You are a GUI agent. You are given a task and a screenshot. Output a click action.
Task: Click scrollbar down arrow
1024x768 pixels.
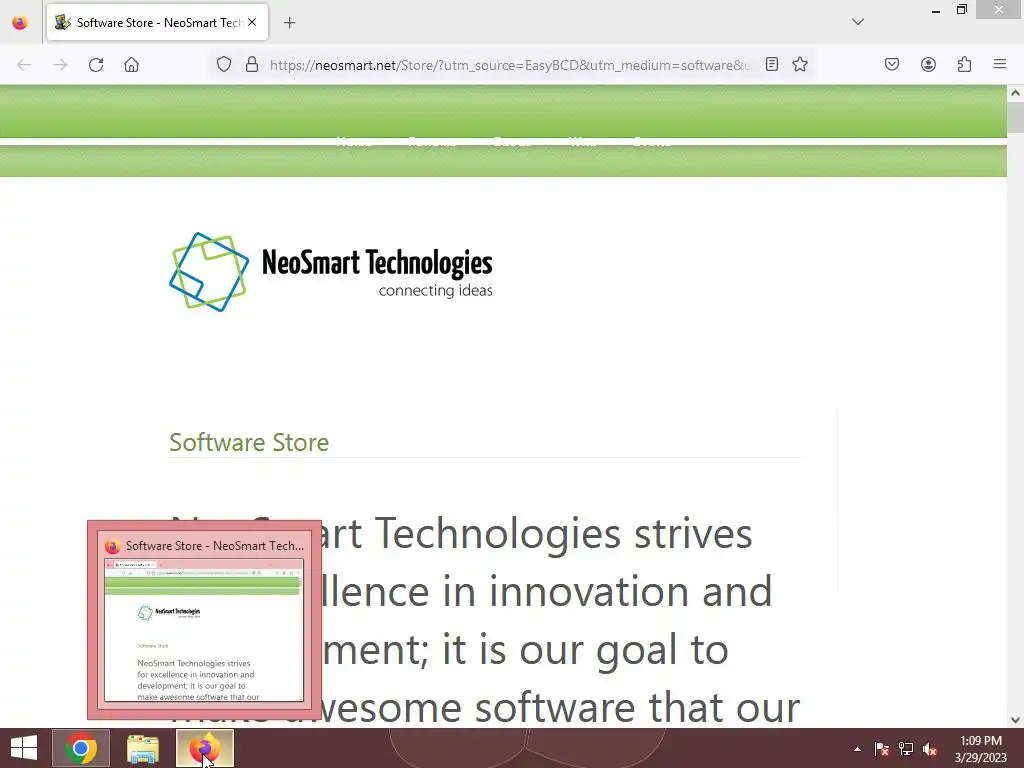click(1016, 720)
